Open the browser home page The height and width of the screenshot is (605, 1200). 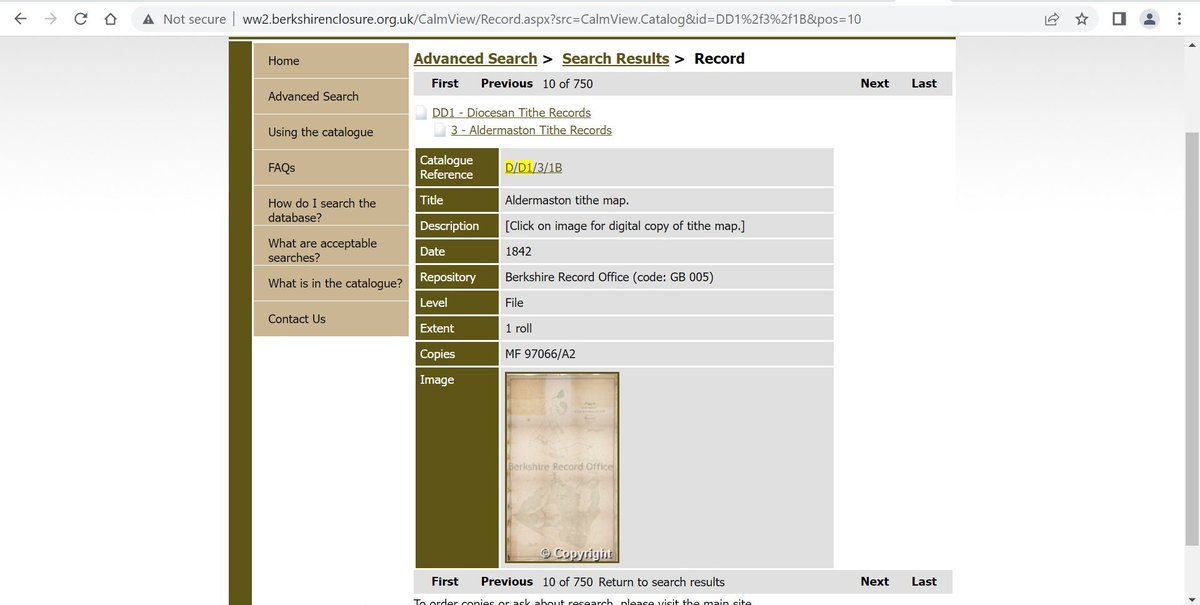(x=109, y=18)
